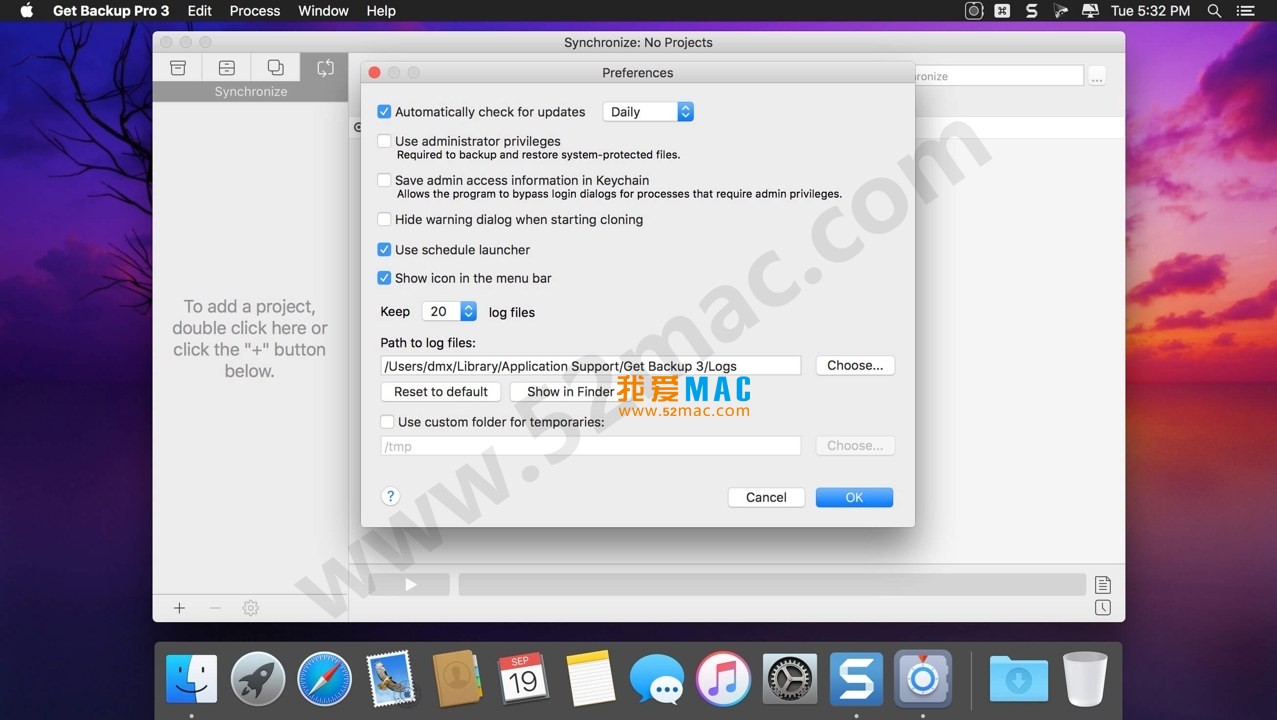The width and height of the screenshot is (1277, 720).
Task: Uncheck Automatically check for updates
Action: coord(384,112)
